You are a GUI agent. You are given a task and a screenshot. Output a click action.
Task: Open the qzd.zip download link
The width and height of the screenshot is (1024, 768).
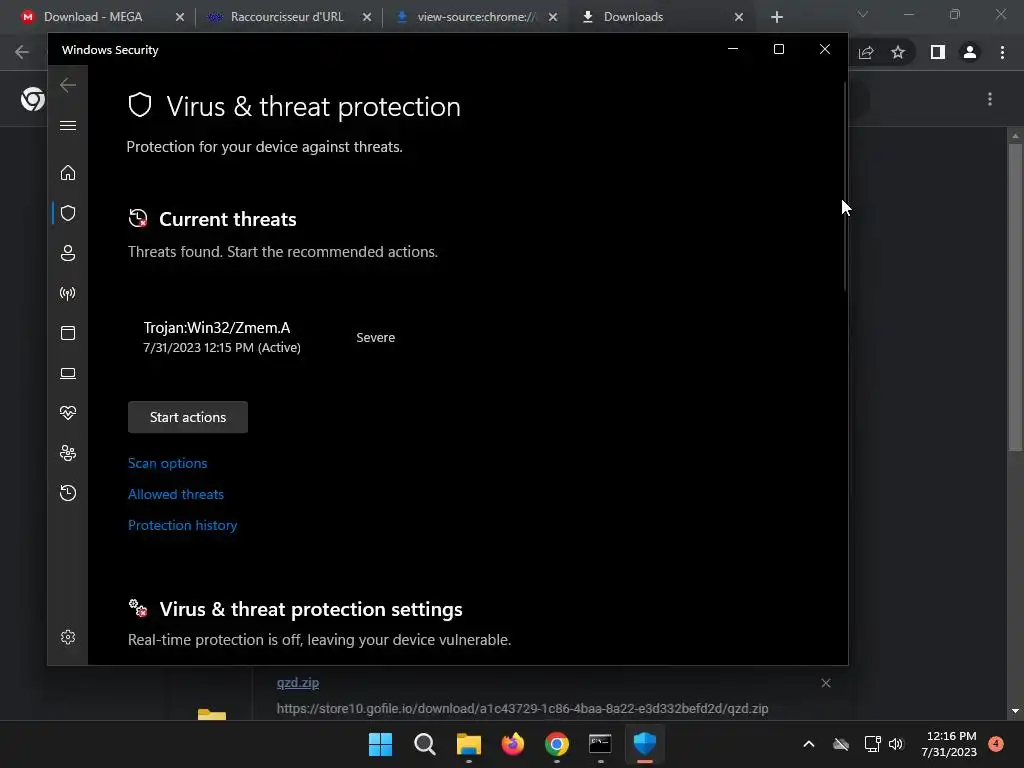[298, 682]
